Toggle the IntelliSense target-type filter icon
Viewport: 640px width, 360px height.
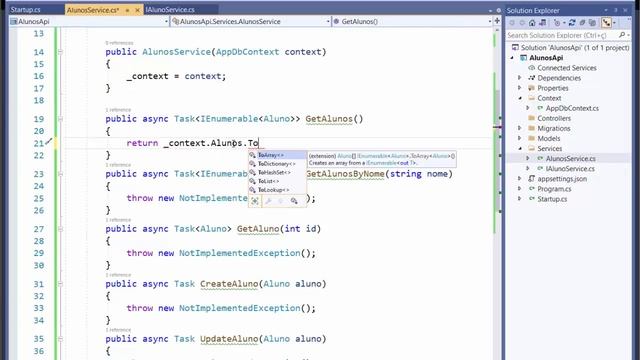(x=255, y=201)
